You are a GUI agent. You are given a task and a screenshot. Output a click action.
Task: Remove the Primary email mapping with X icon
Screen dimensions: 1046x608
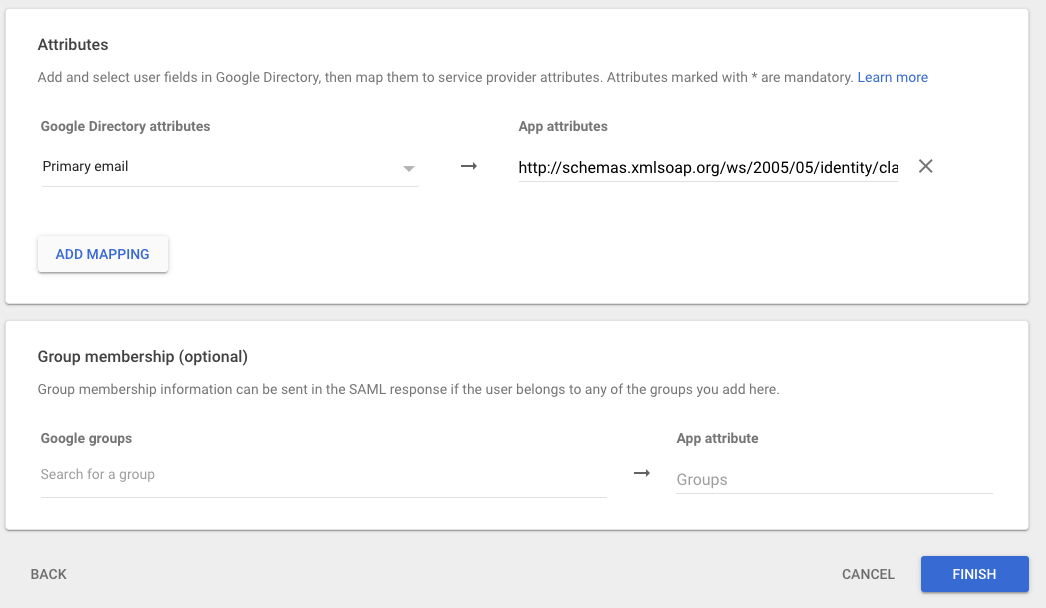(925, 167)
